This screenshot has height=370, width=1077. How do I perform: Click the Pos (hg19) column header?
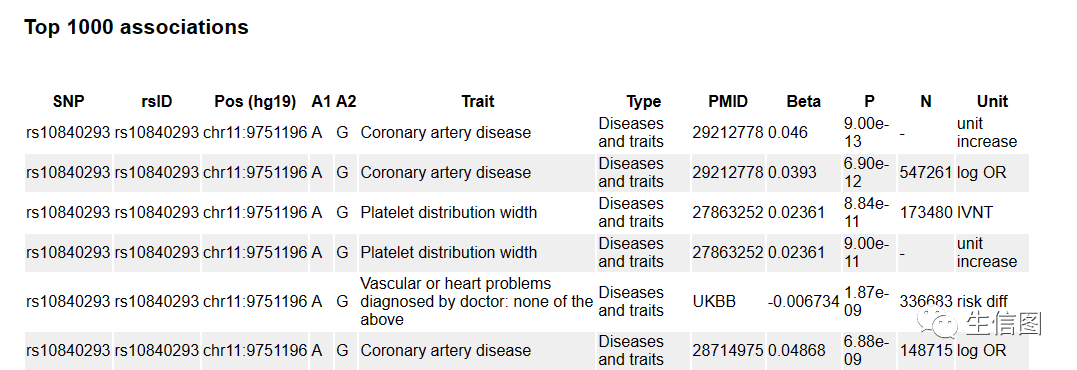point(255,102)
